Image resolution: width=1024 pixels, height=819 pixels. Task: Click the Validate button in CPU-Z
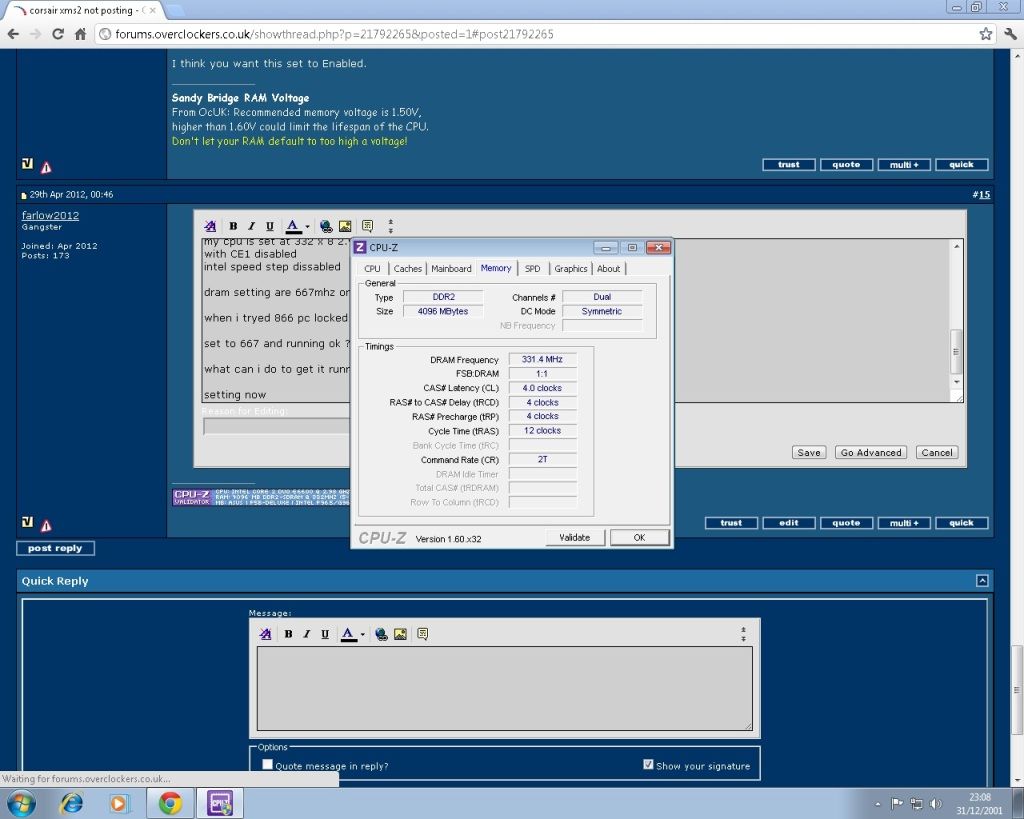click(575, 538)
